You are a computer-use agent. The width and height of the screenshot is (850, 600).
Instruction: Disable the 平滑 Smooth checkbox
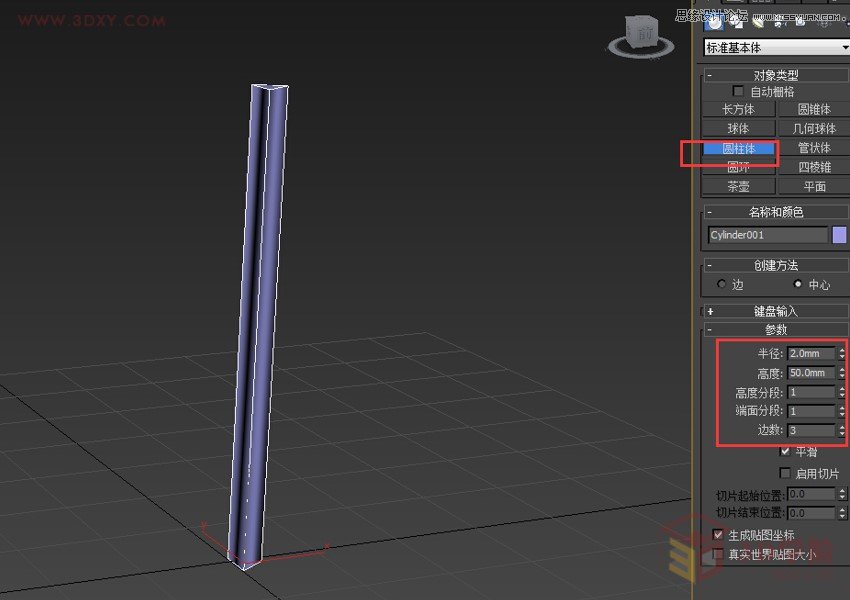coord(787,451)
